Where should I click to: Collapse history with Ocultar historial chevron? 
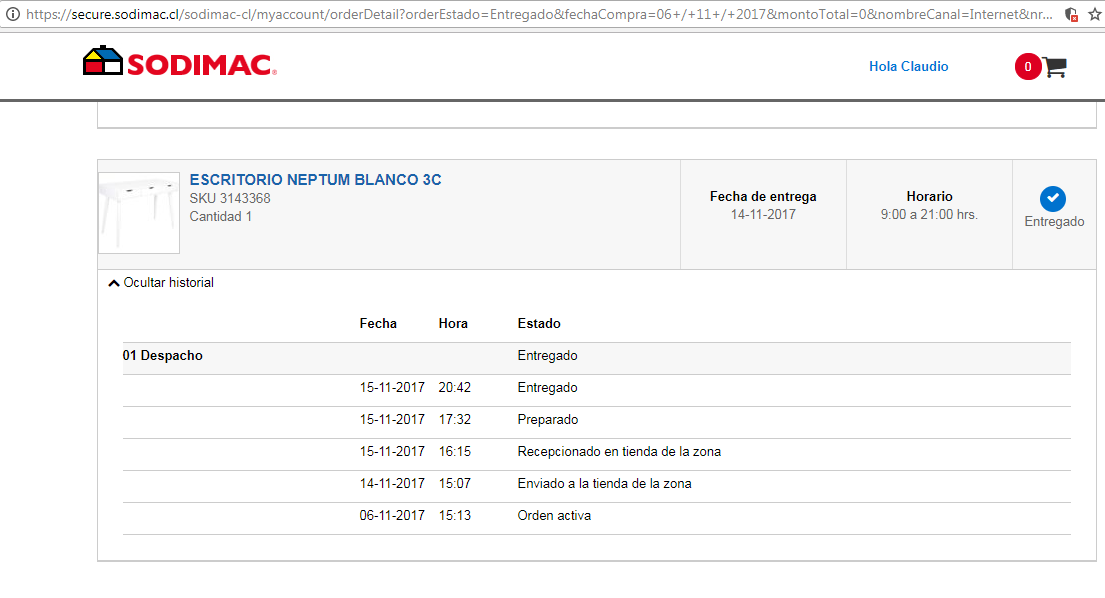(x=113, y=283)
